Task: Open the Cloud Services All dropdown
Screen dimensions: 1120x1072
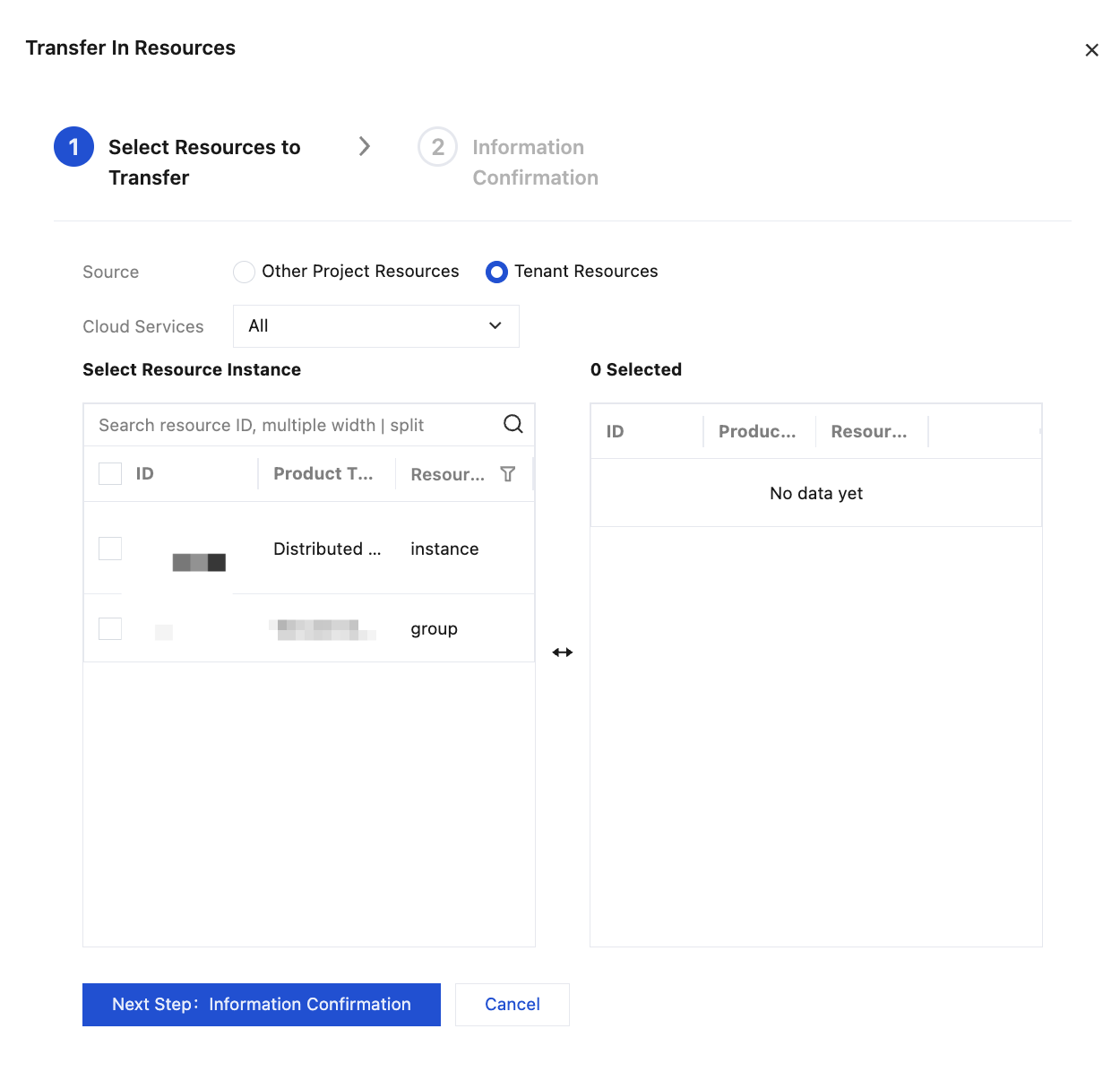Action: (x=376, y=326)
